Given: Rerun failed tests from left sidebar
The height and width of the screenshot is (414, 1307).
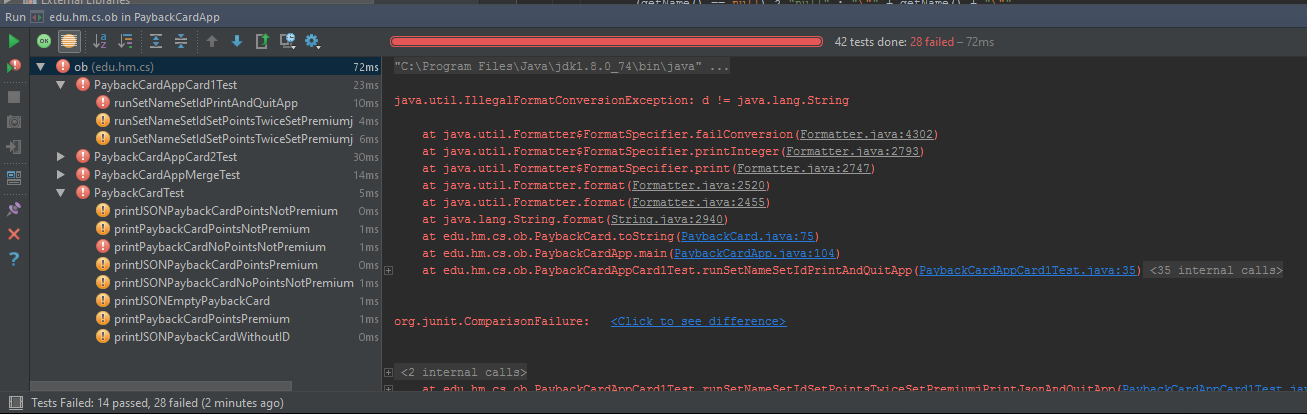Looking at the screenshot, I should (x=14, y=67).
